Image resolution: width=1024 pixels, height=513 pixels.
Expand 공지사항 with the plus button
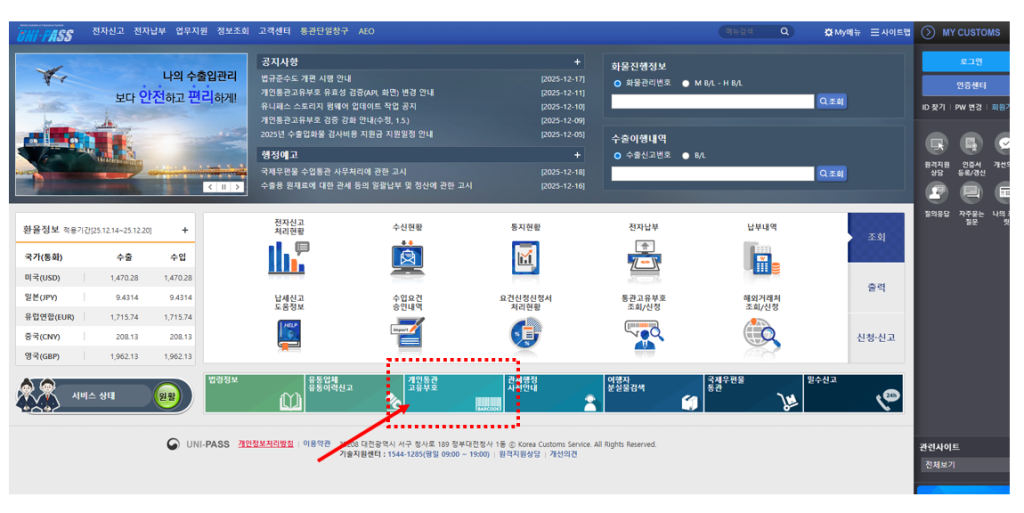(x=577, y=61)
